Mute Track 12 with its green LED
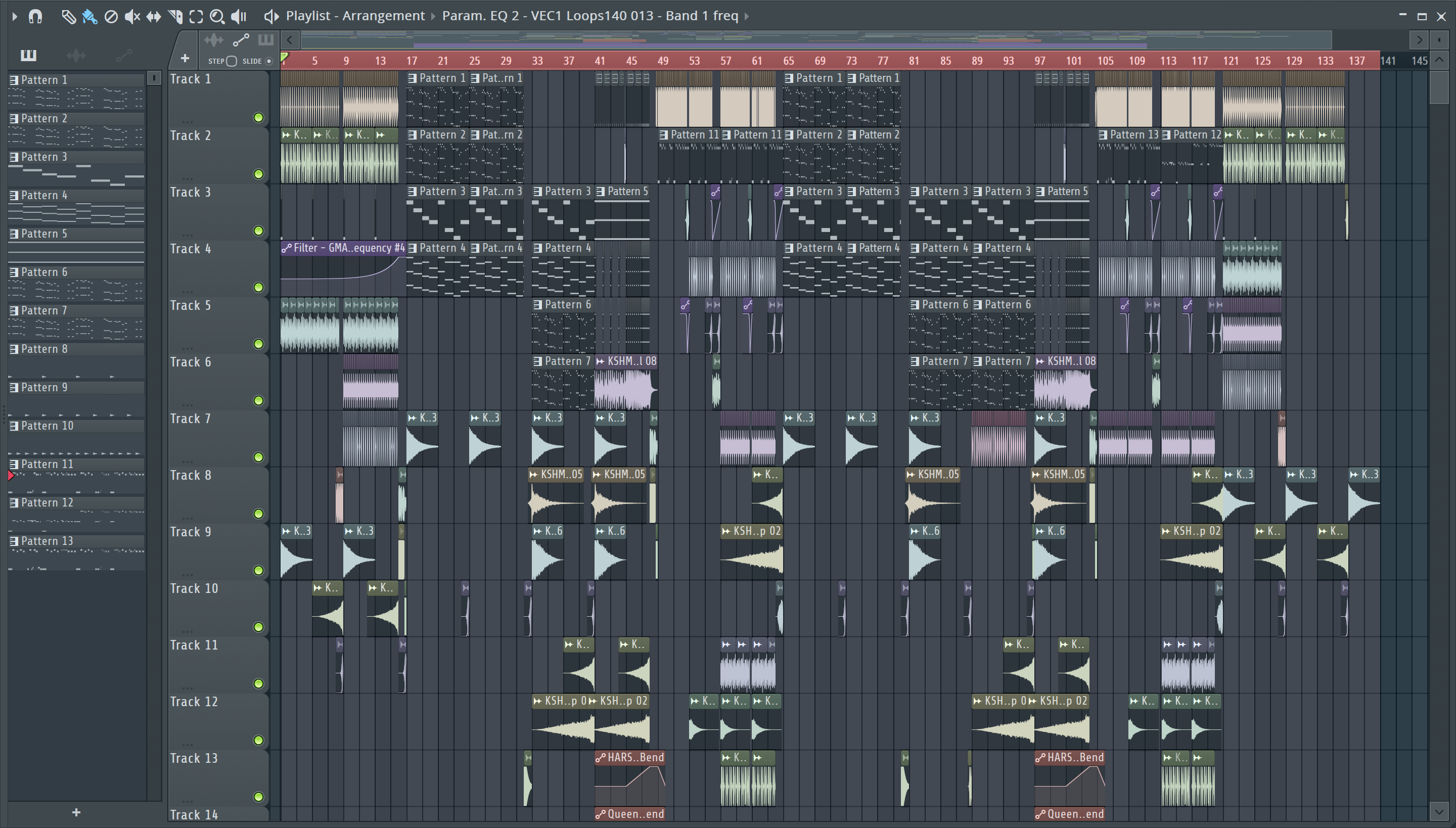 (258, 741)
